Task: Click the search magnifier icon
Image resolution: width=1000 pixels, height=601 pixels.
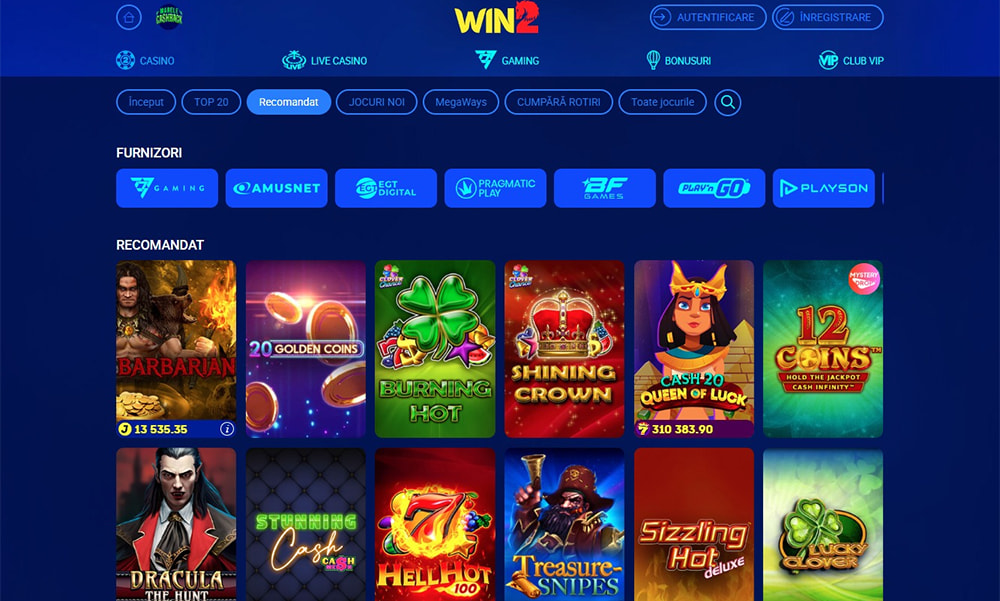Action: click(x=728, y=102)
